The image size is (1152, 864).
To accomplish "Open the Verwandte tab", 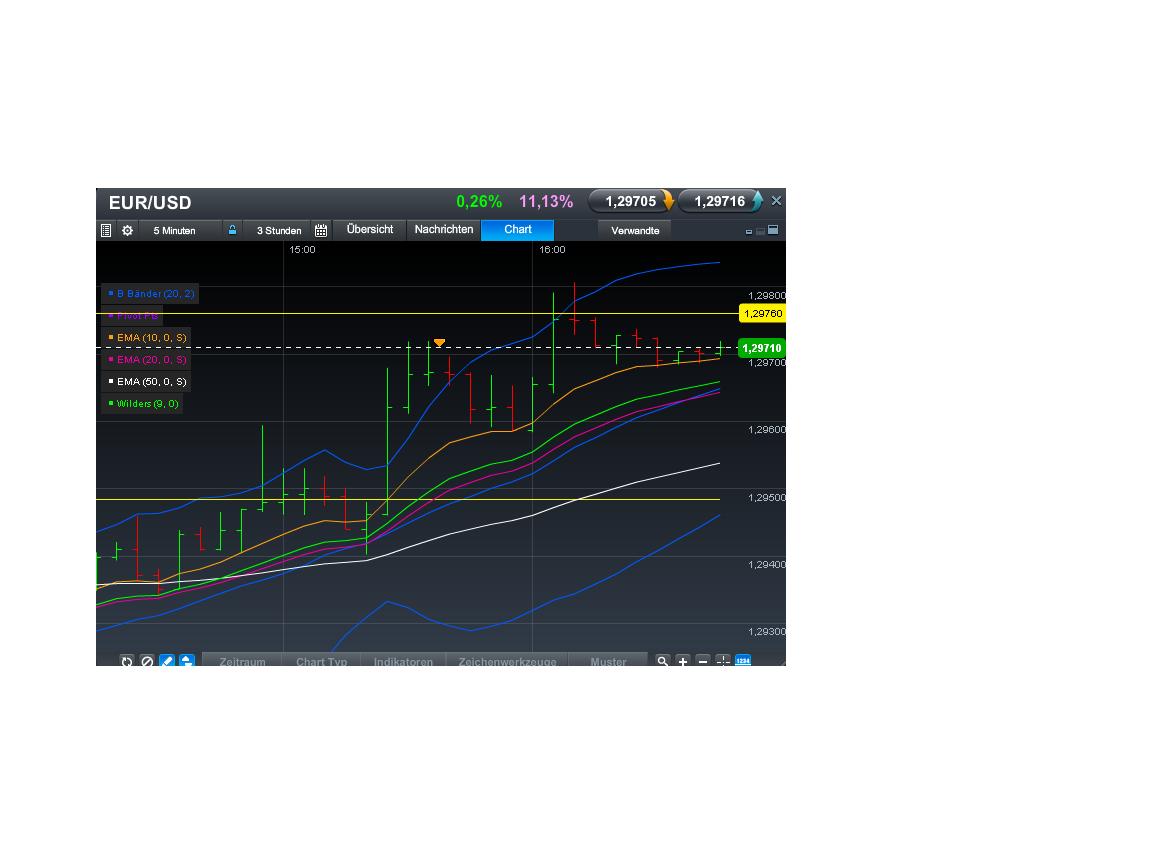I will pos(636,231).
